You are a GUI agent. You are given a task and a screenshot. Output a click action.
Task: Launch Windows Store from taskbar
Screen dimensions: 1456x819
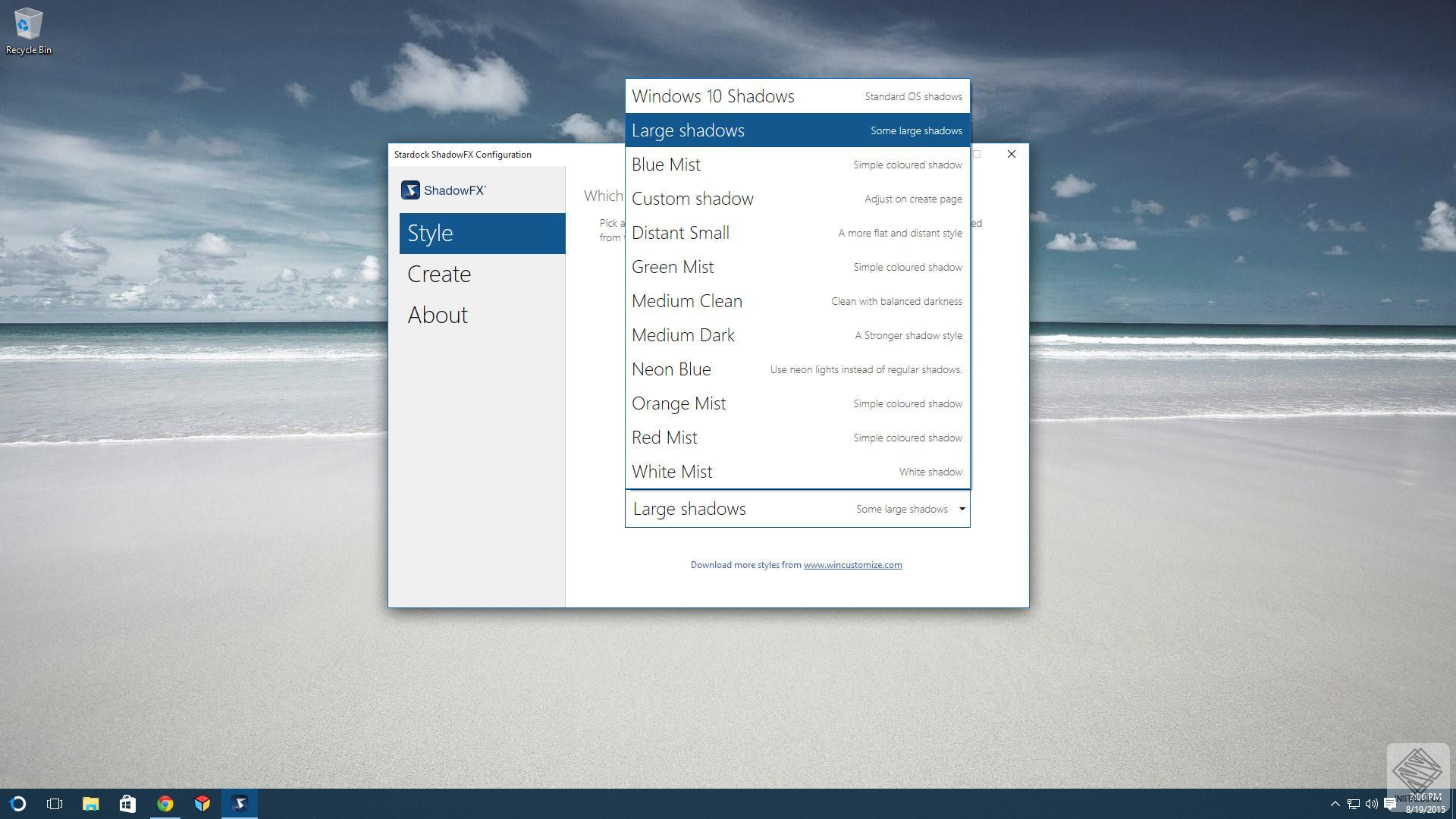[x=127, y=804]
